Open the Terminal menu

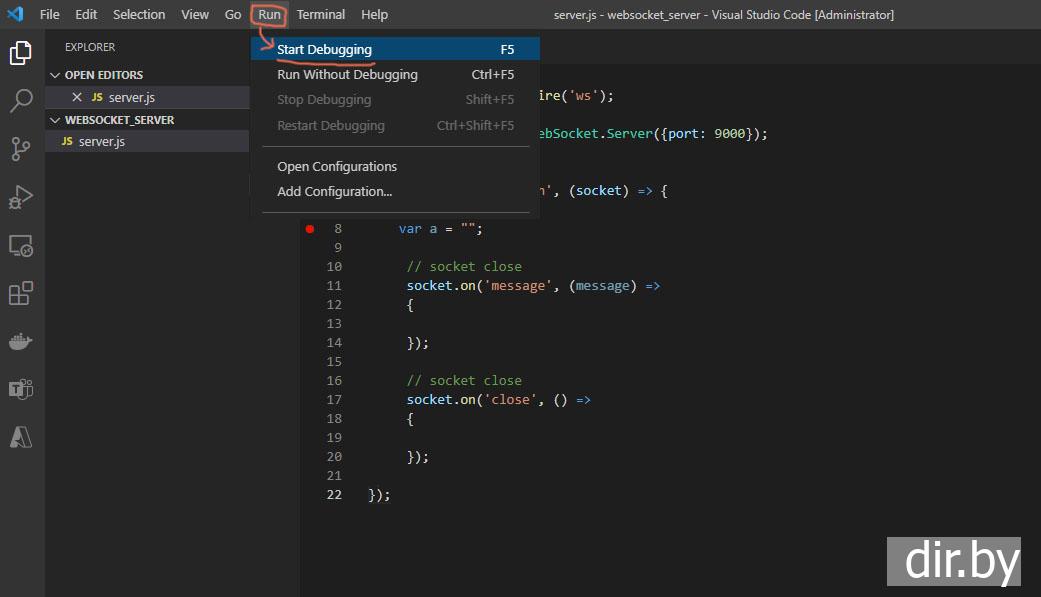320,15
